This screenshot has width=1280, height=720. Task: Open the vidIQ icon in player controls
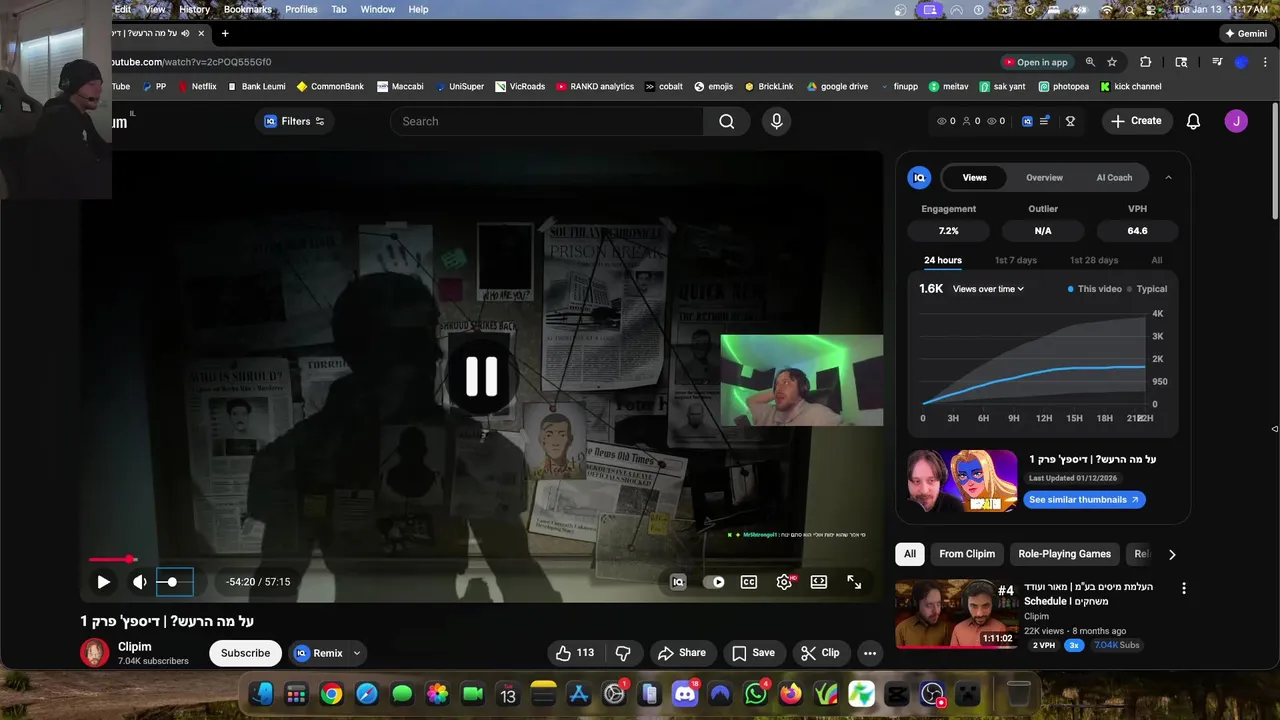pyautogui.click(x=678, y=582)
